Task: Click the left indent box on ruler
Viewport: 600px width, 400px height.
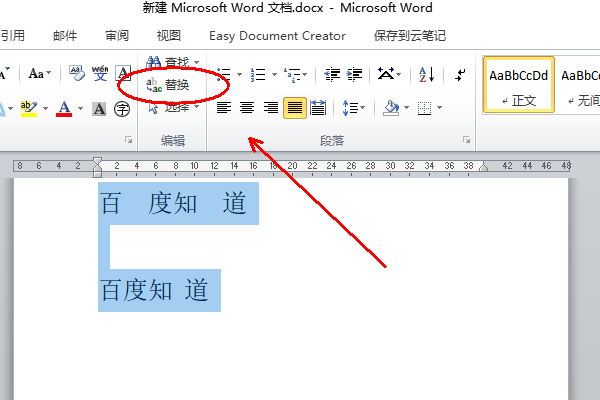Action: 97,175
